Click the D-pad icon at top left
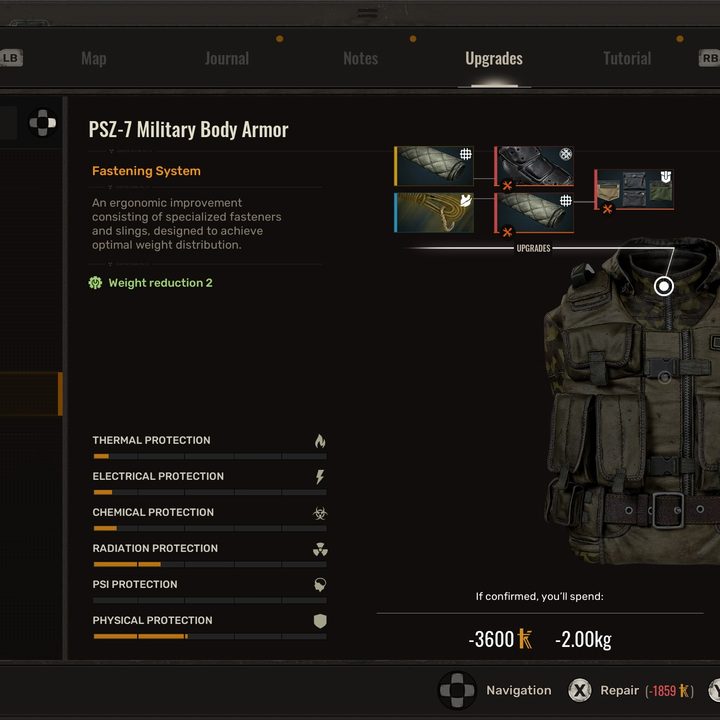This screenshot has height=720, width=720. point(42,123)
